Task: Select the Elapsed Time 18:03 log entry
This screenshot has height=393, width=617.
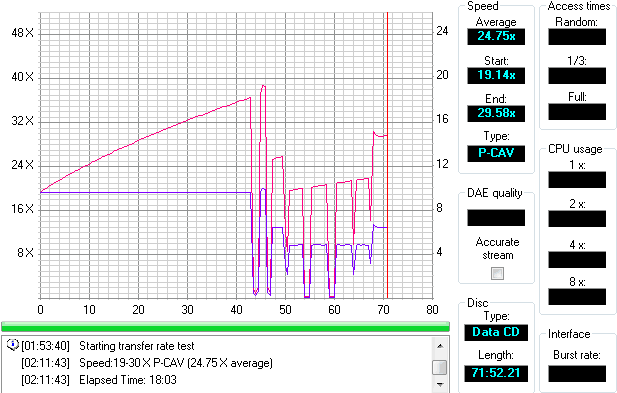Action: point(99,380)
